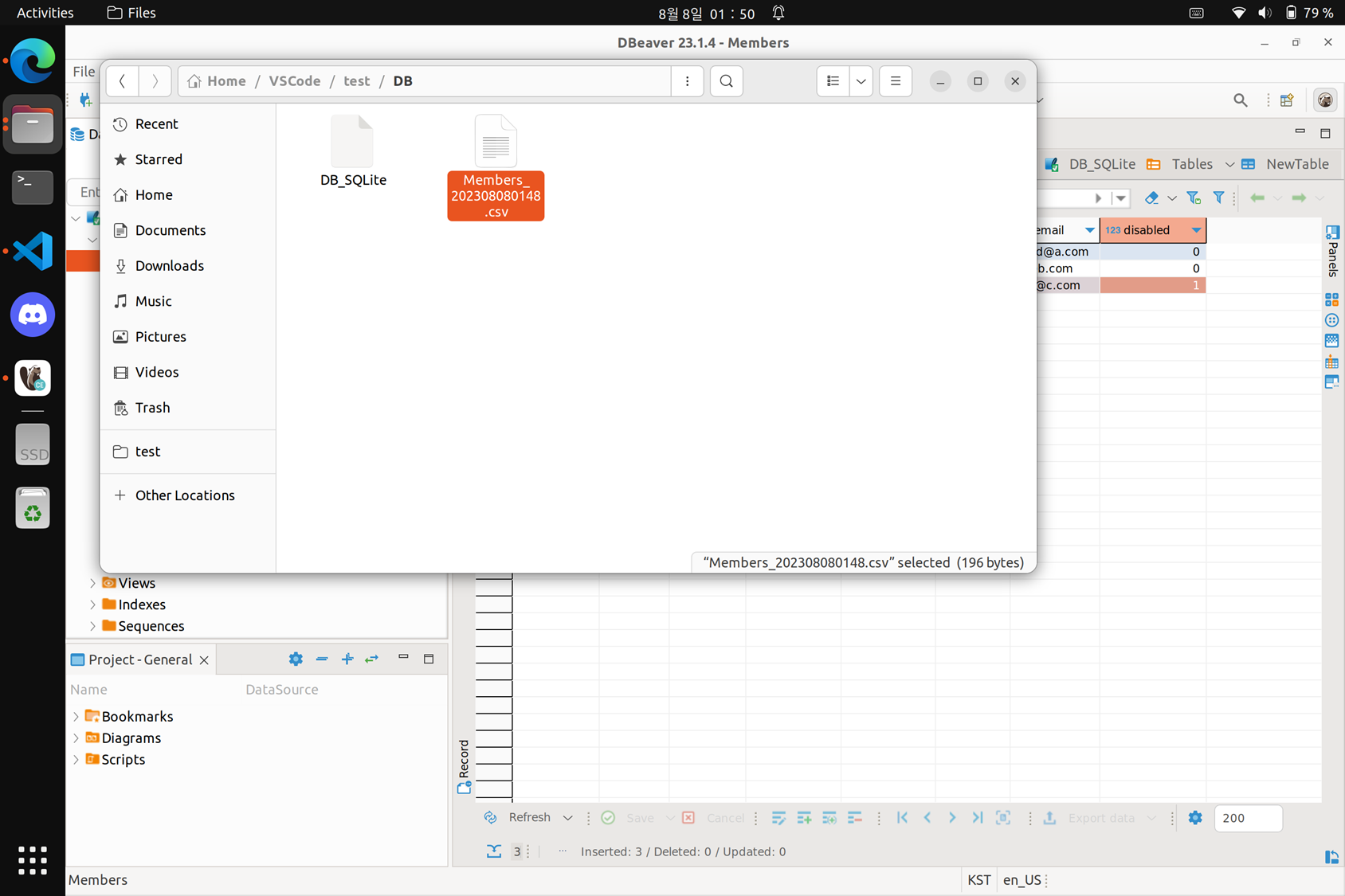
Task: Show the applications grid
Action: coord(33,860)
